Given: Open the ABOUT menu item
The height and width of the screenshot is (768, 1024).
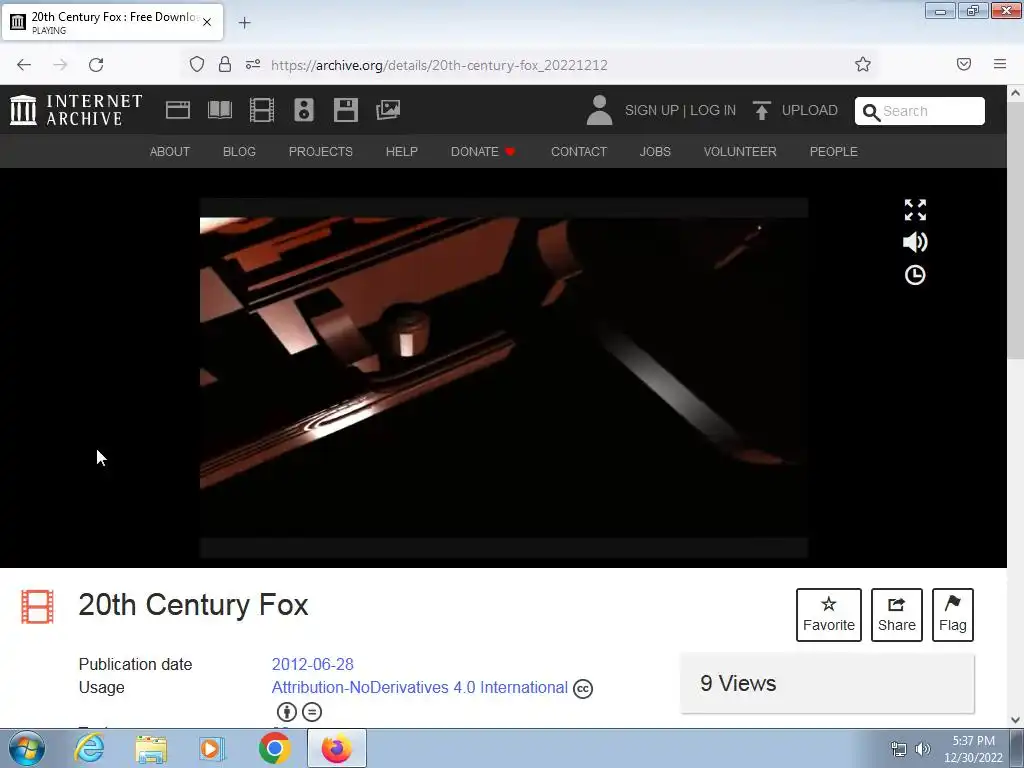Looking at the screenshot, I should point(170,152).
